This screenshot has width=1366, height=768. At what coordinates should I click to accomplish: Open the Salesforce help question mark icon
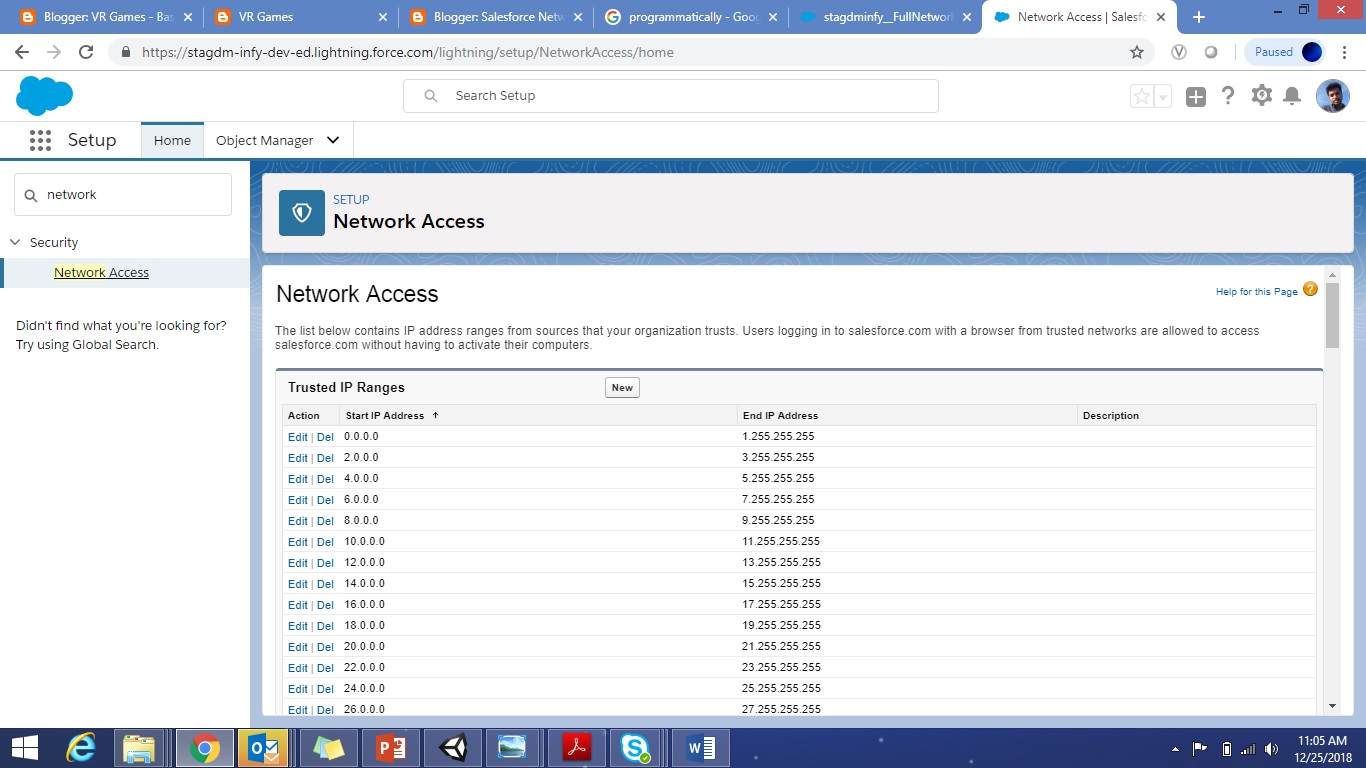click(x=1228, y=95)
